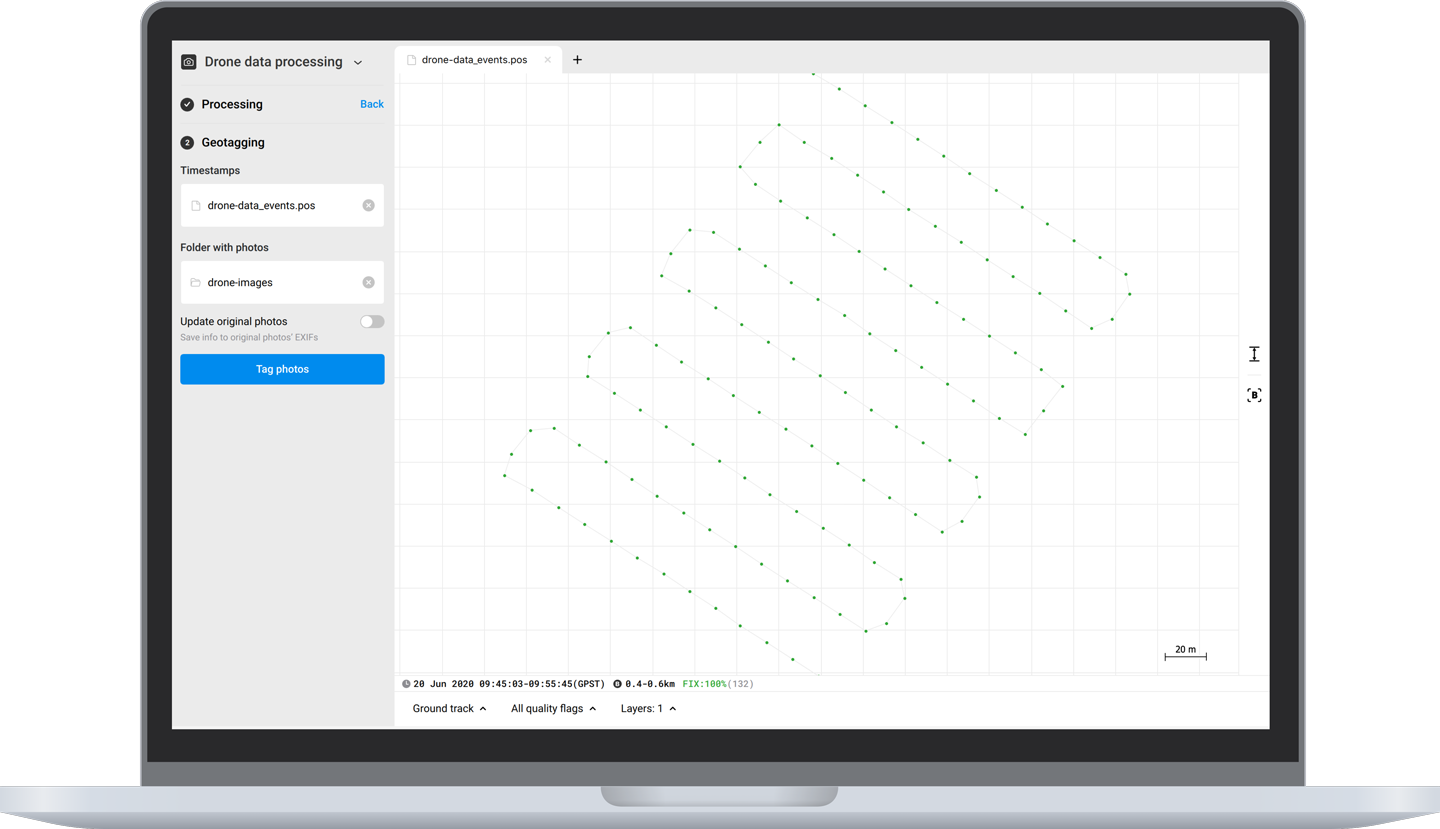The width and height of the screenshot is (1440, 829).
Task: Switch to drone-data_events.pos tab
Action: click(x=474, y=60)
